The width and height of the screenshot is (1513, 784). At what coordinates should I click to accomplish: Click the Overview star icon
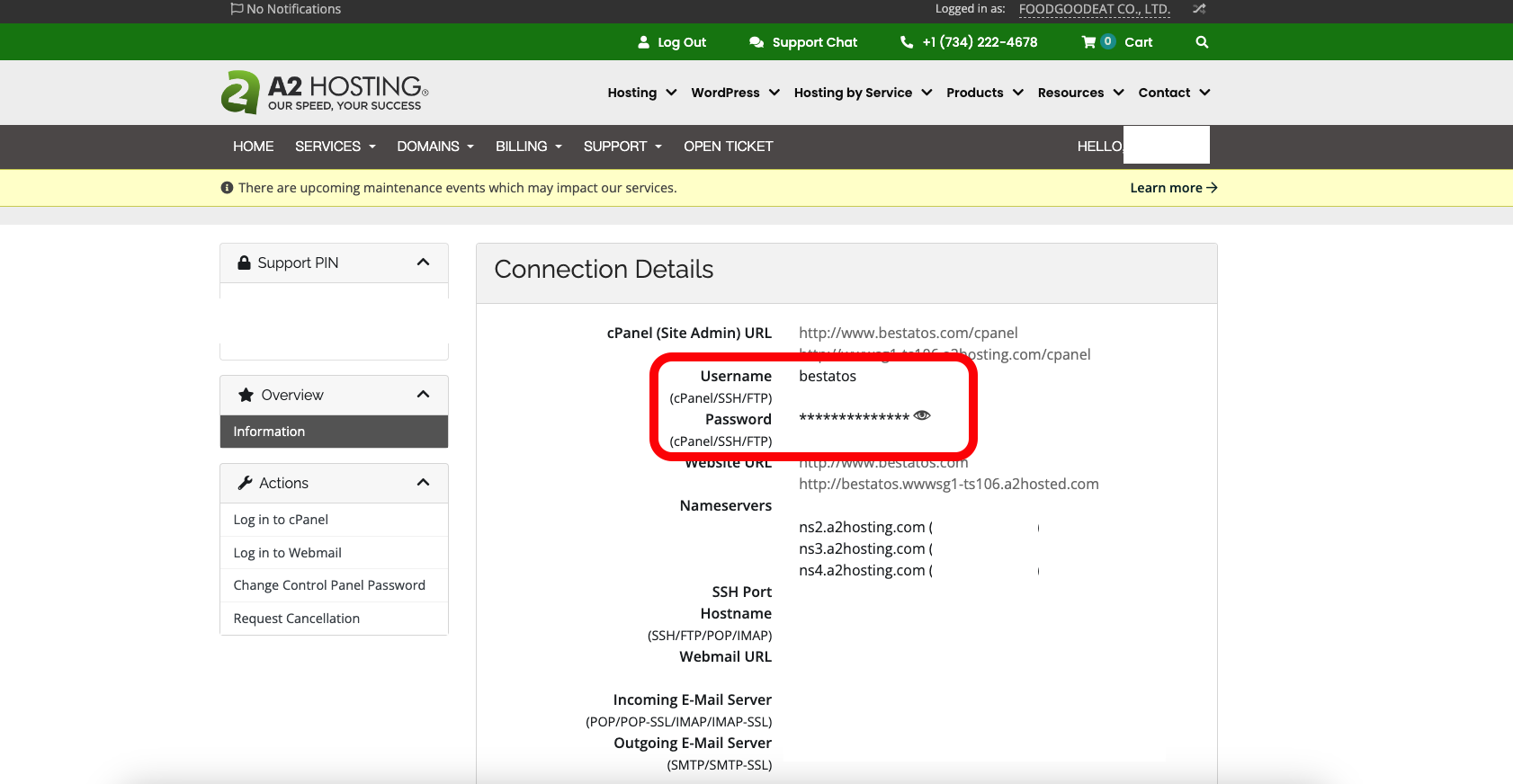[246, 395]
